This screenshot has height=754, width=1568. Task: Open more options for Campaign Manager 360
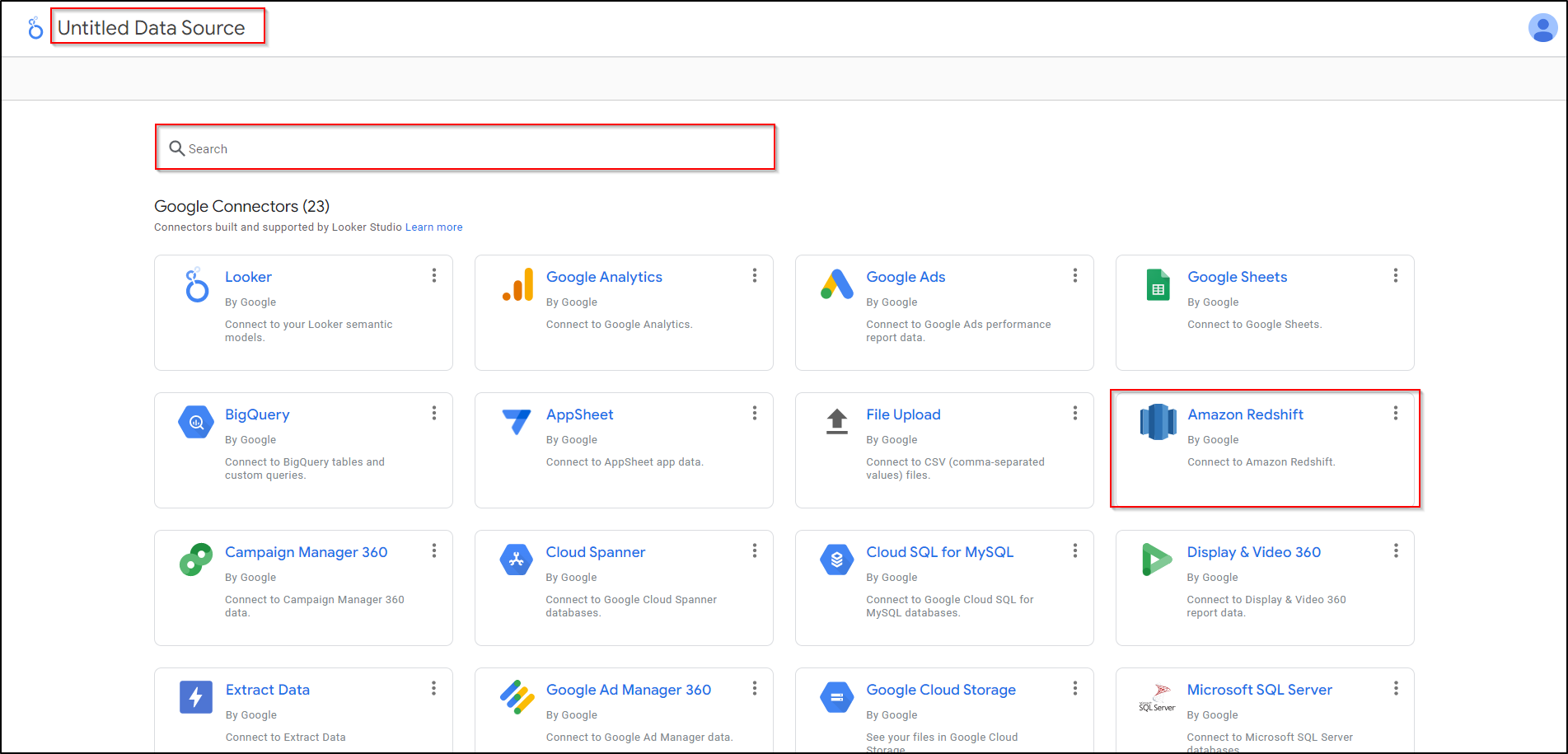tap(434, 551)
